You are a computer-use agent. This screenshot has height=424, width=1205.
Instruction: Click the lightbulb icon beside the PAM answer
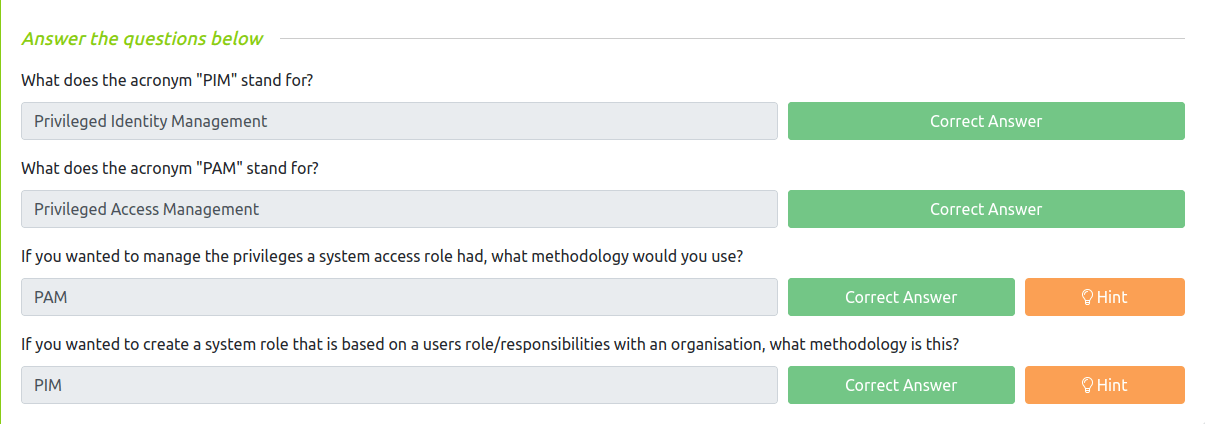click(x=1088, y=297)
